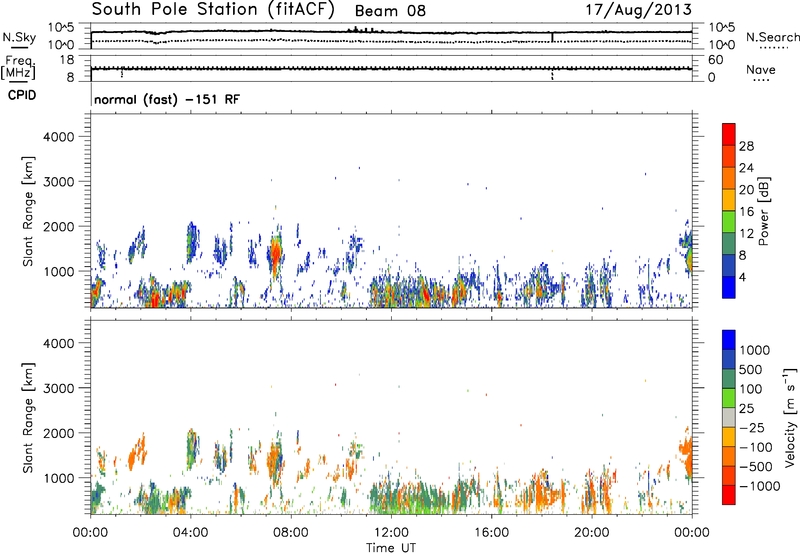Click the '-25' Velocity colorbar tick label
Screen dimensions: 800x554
click(x=751, y=427)
